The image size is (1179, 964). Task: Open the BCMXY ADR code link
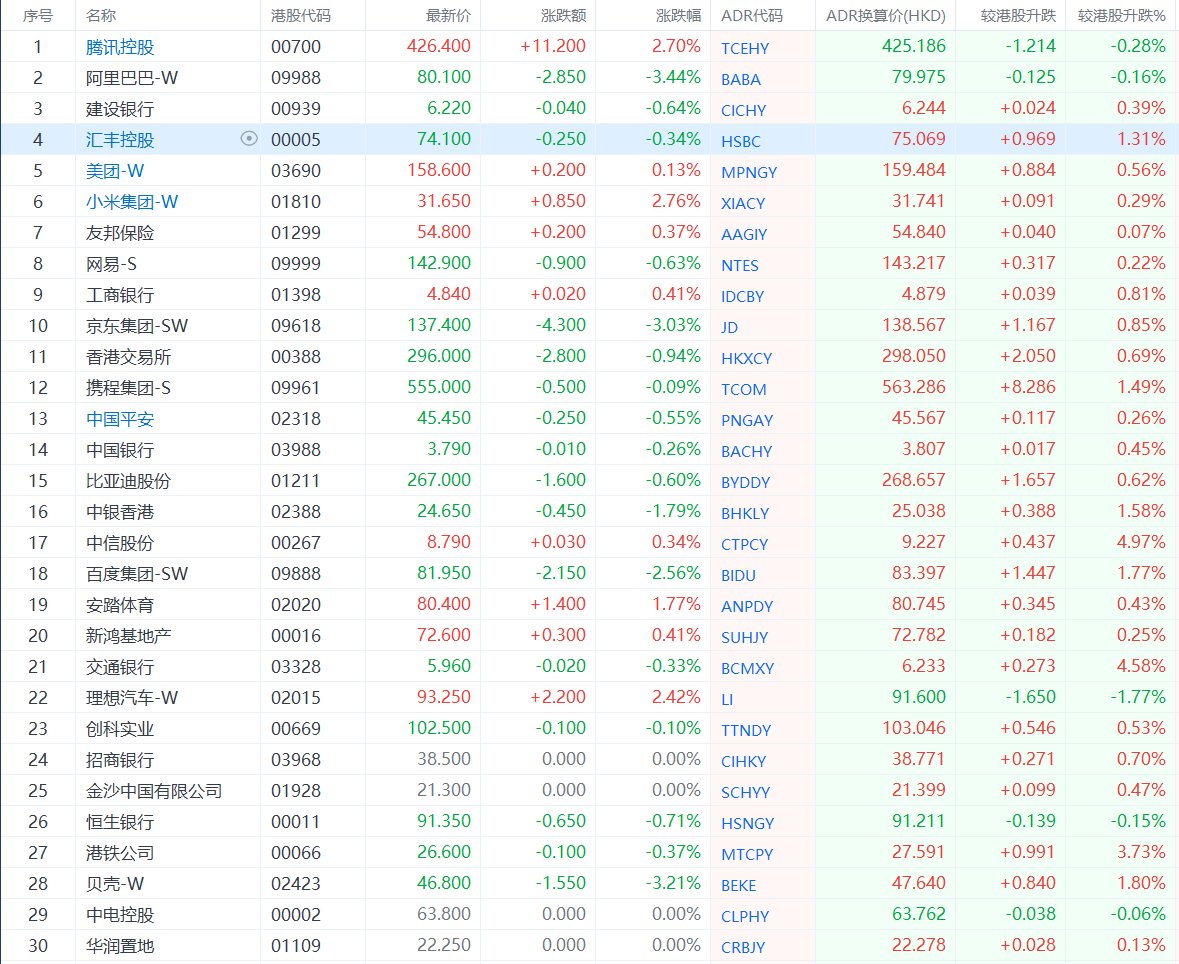747,668
